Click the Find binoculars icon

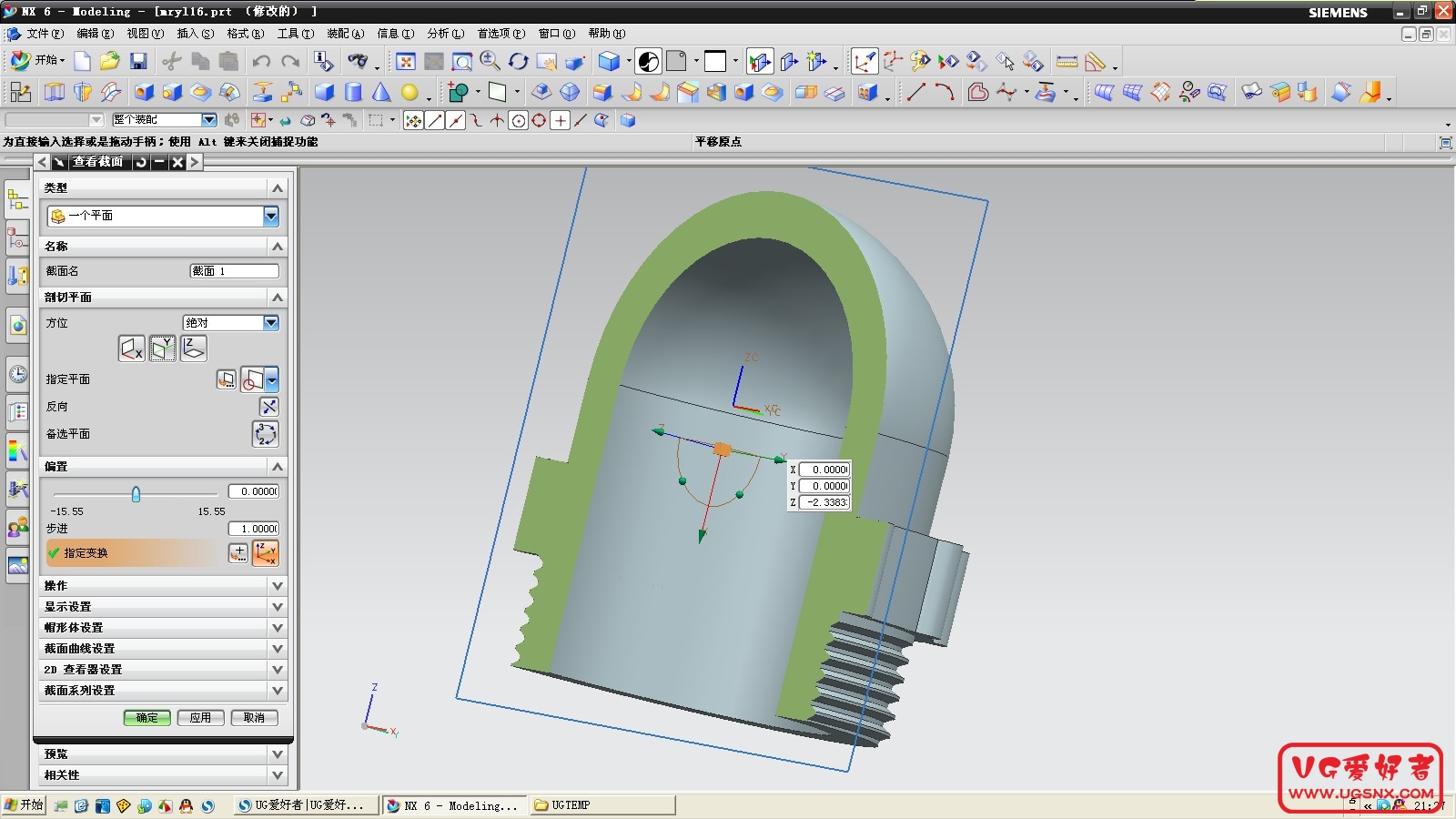click(359, 61)
